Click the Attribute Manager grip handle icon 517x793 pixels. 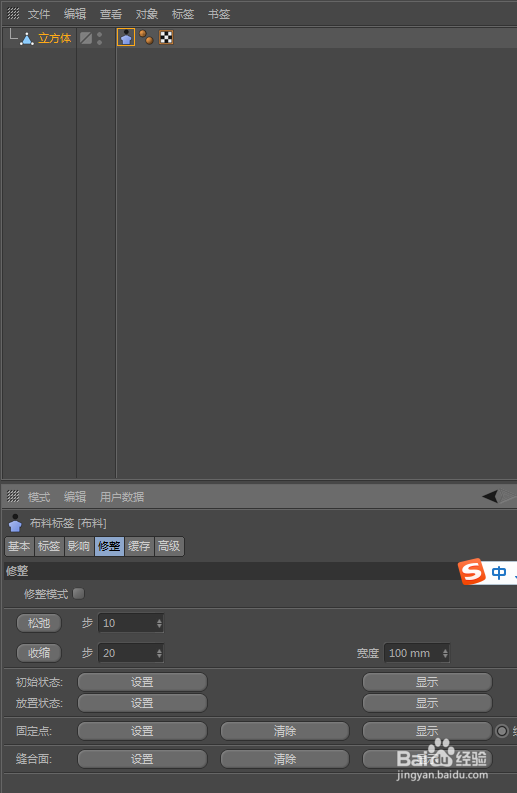(x=13, y=496)
